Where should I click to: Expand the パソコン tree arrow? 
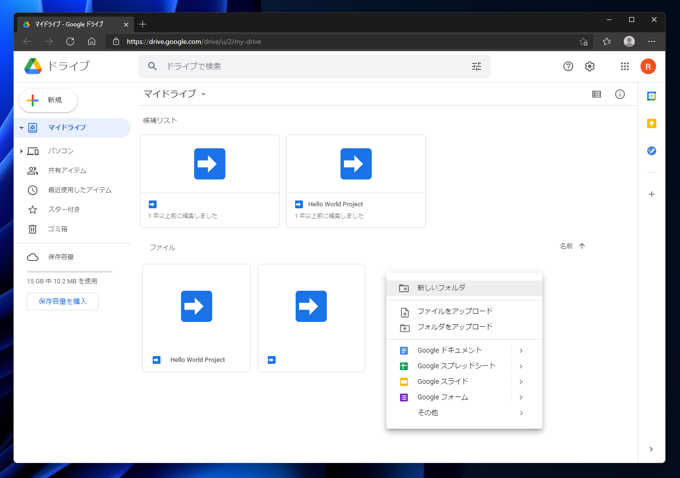pos(21,151)
